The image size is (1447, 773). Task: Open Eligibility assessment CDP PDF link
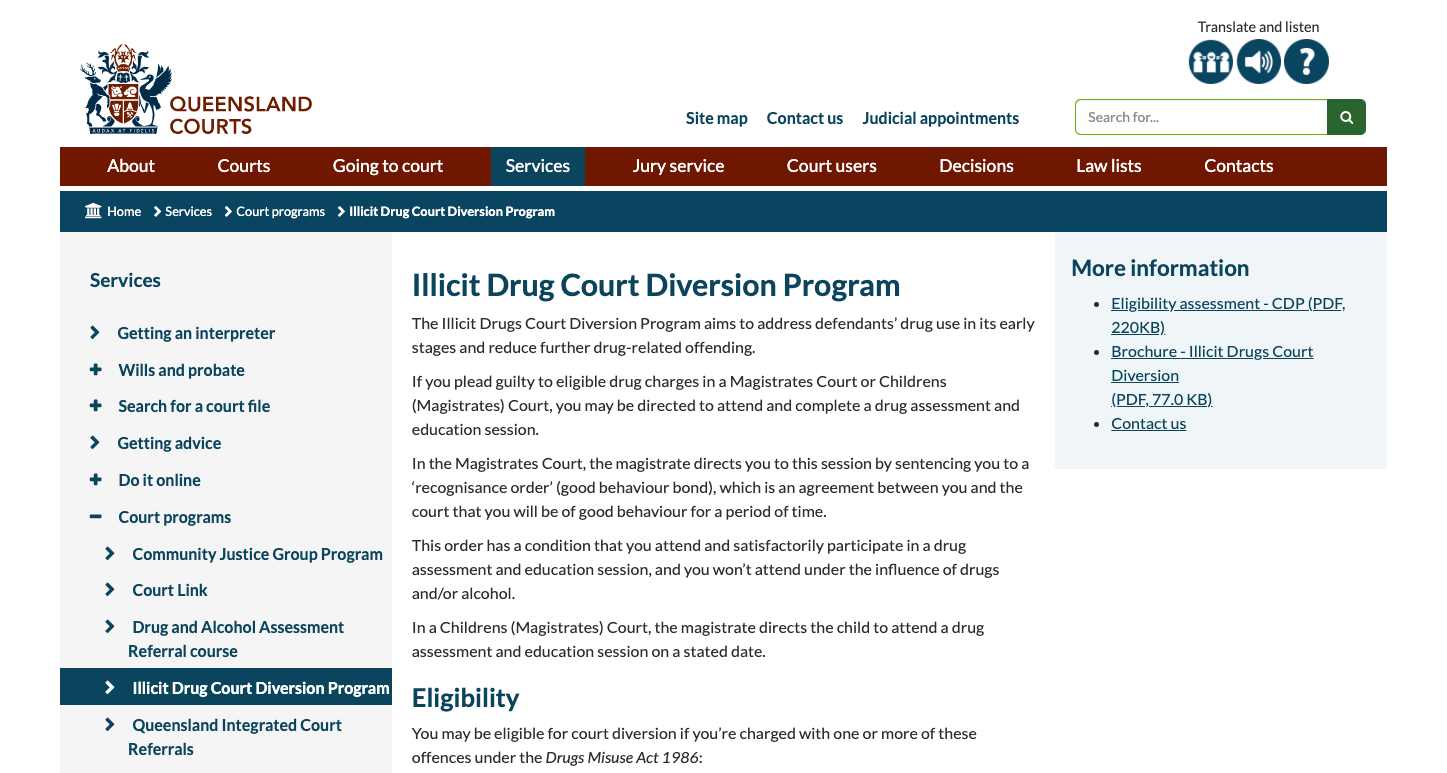click(1227, 304)
